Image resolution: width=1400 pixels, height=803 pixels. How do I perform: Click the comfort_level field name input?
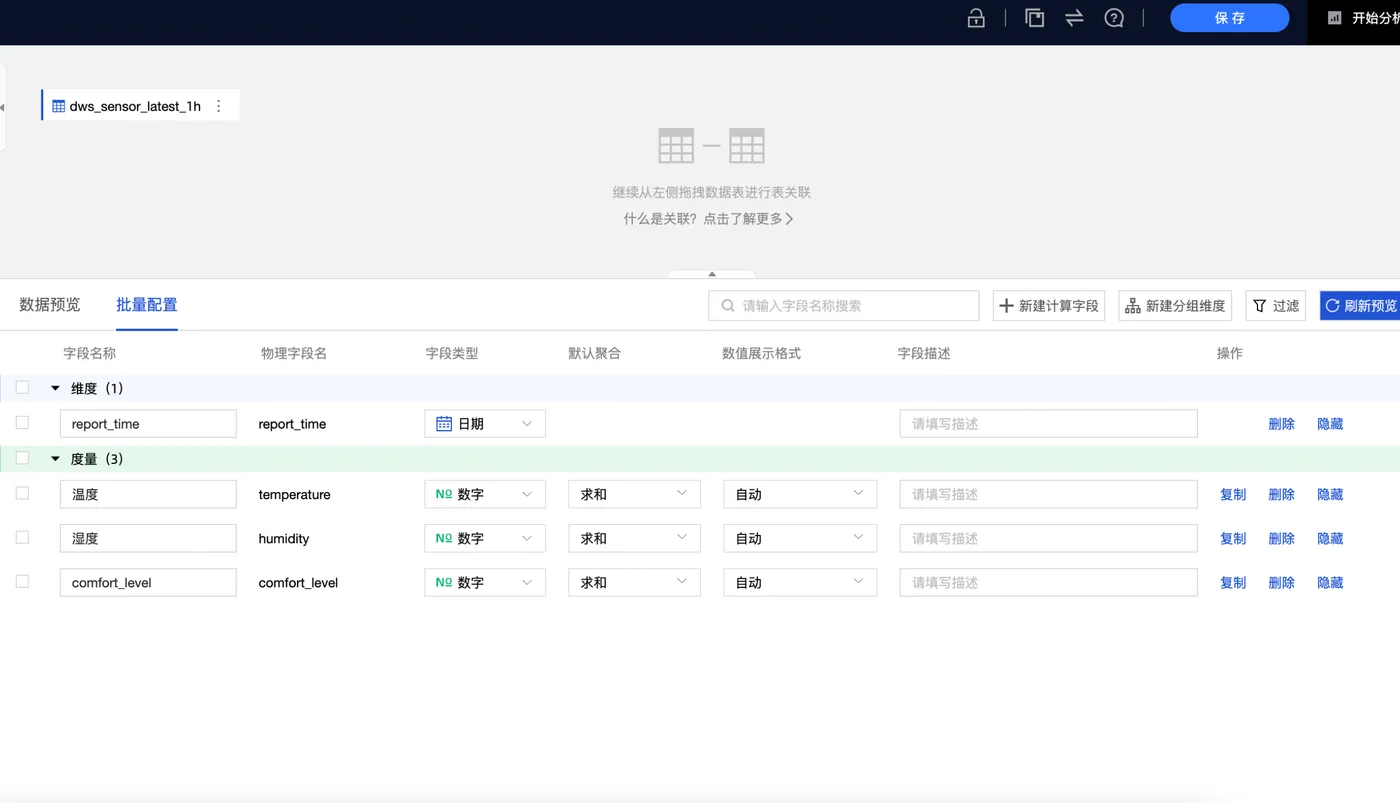point(148,582)
